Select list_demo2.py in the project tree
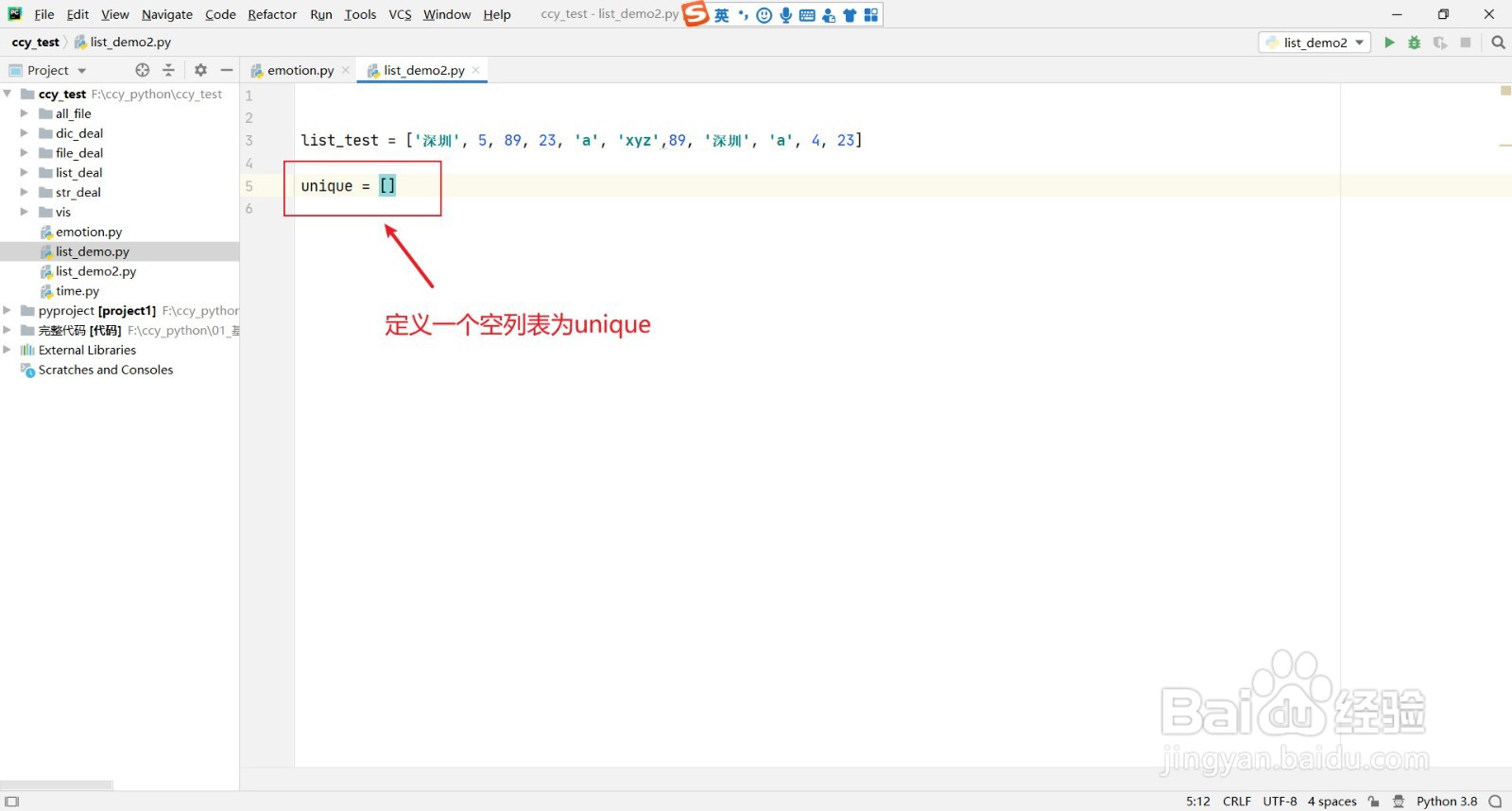This screenshot has width=1512, height=811. pyautogui.click(x=95, y=271)
